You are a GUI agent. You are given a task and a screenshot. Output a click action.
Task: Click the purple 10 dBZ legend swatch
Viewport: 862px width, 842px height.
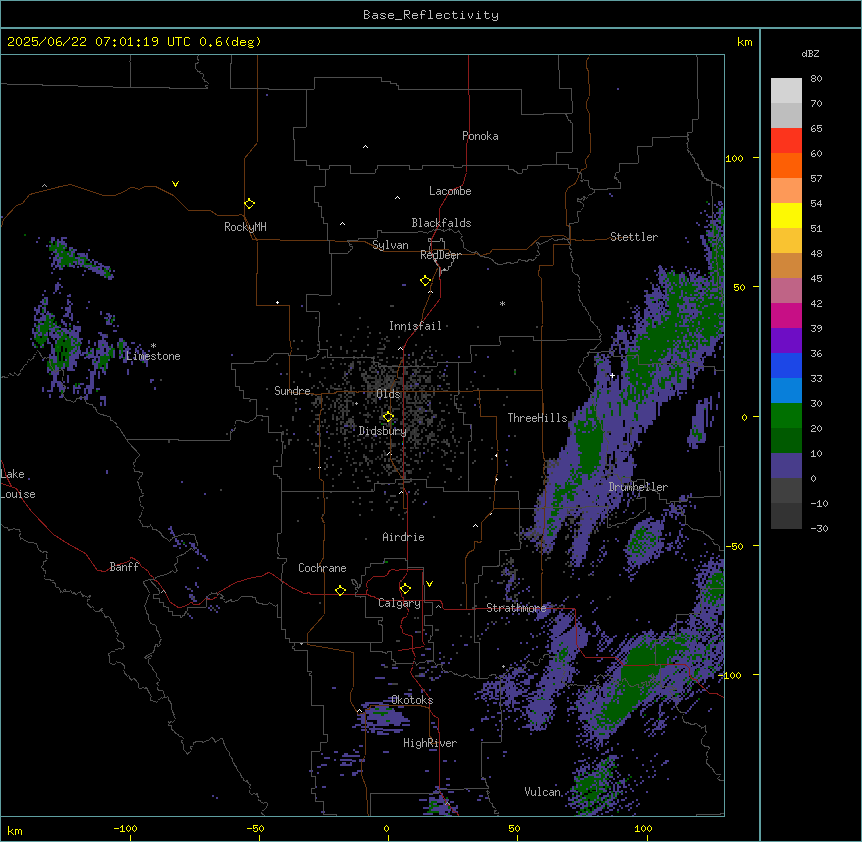click(x=786, y=466)
